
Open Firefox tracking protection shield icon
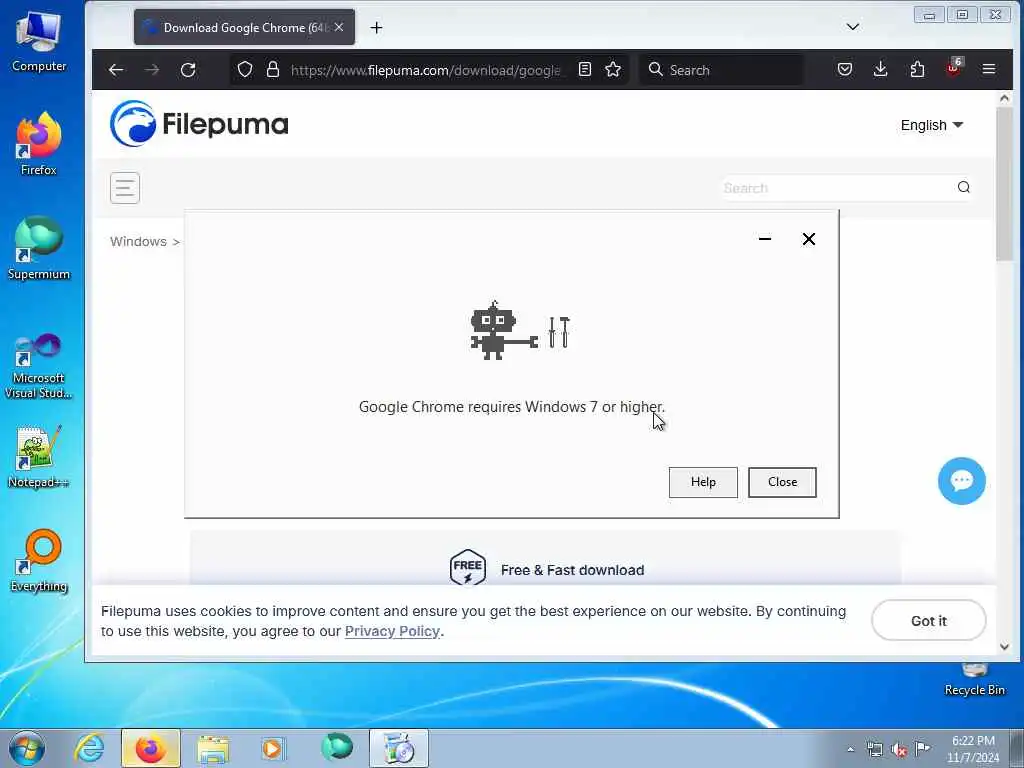(x=245, y=69)
